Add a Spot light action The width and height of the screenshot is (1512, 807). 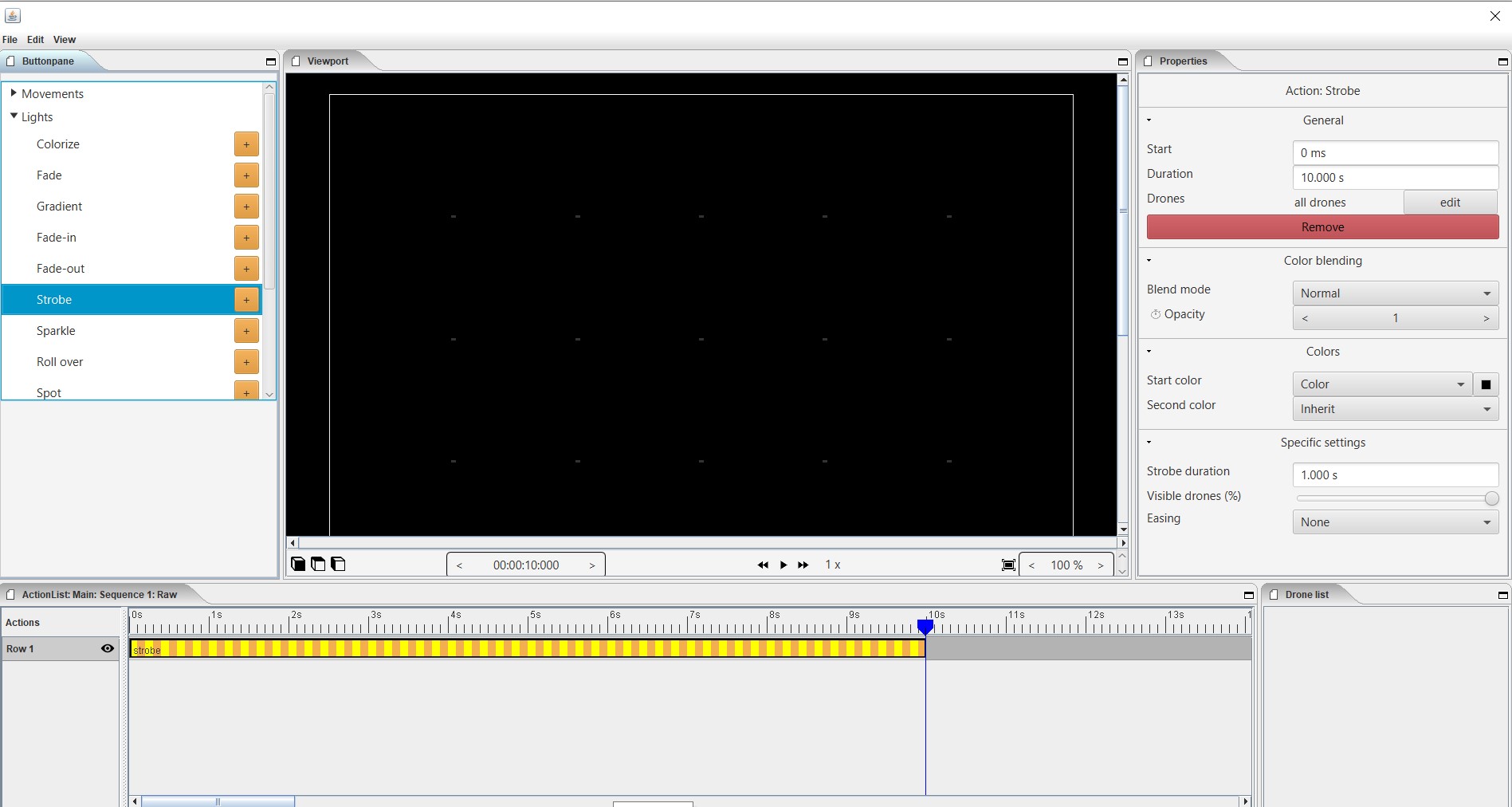(x=246, y=391)
